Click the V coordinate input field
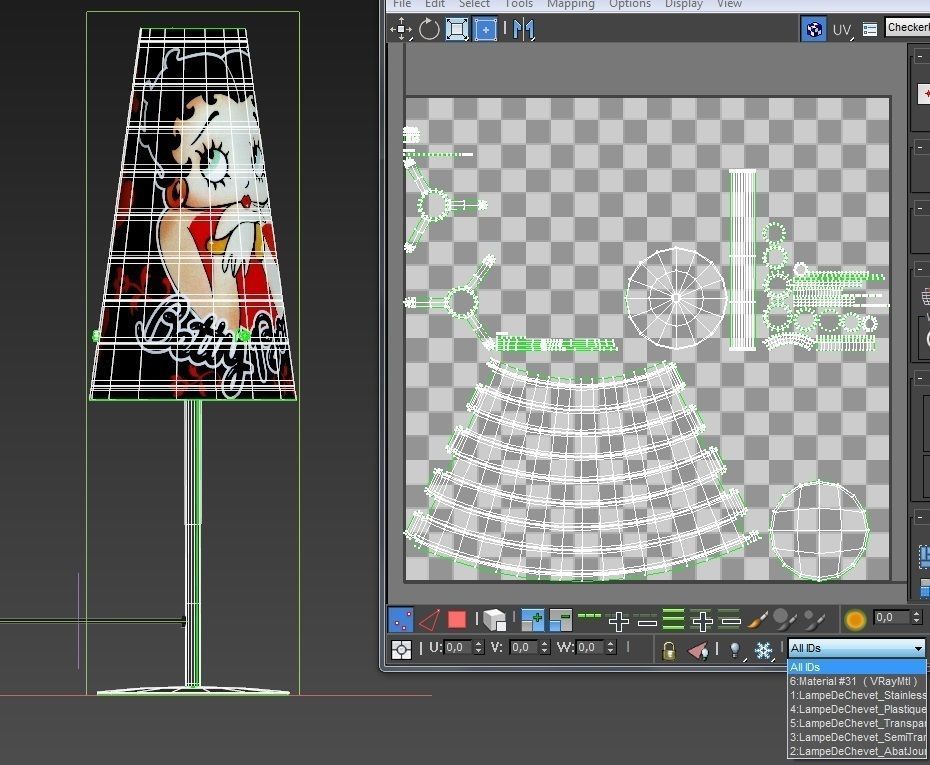The image size is (930, 765). tap(524, 648)
